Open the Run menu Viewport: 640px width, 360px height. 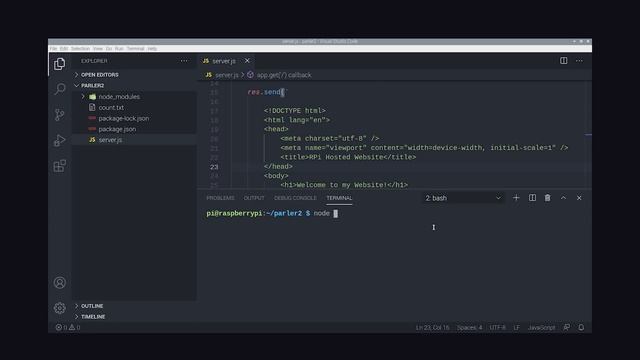tap(119, 49)
